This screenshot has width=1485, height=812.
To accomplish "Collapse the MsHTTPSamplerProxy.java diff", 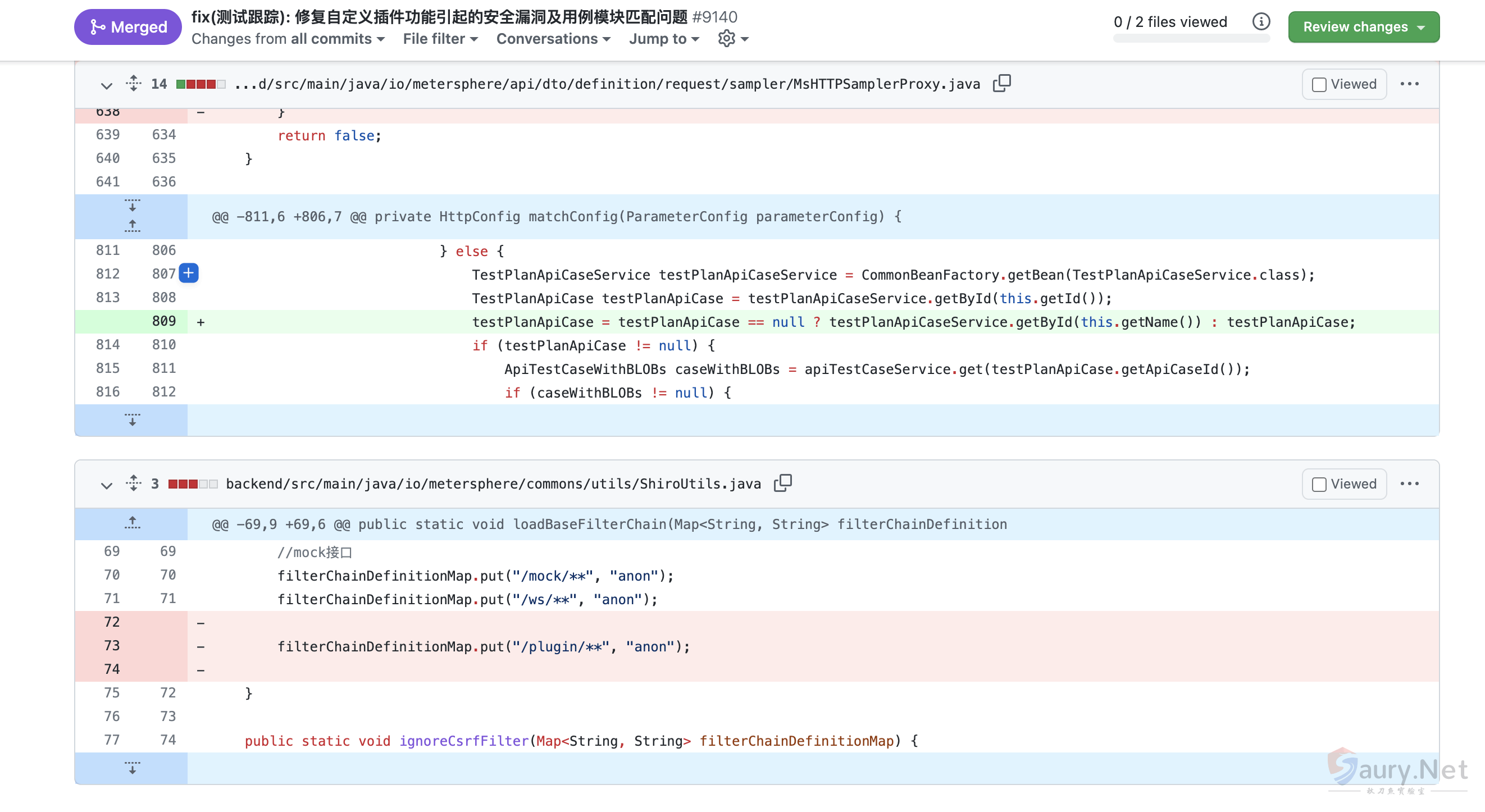I will coord(106,85).
